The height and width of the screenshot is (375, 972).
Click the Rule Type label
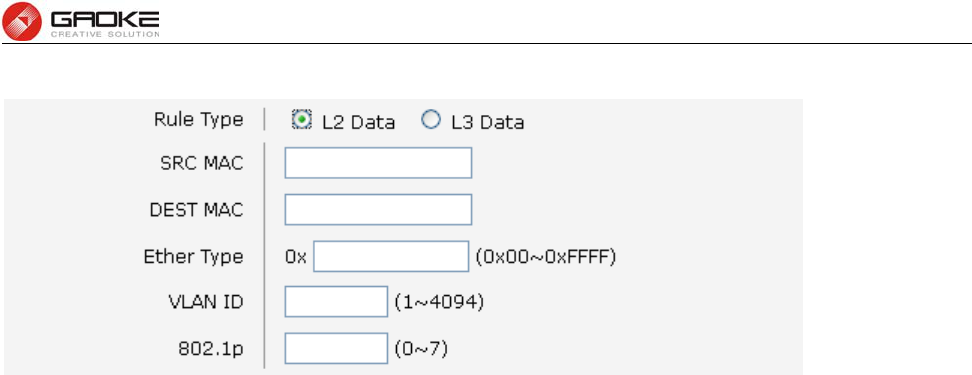pyautogui.click(x=198, y=120)
